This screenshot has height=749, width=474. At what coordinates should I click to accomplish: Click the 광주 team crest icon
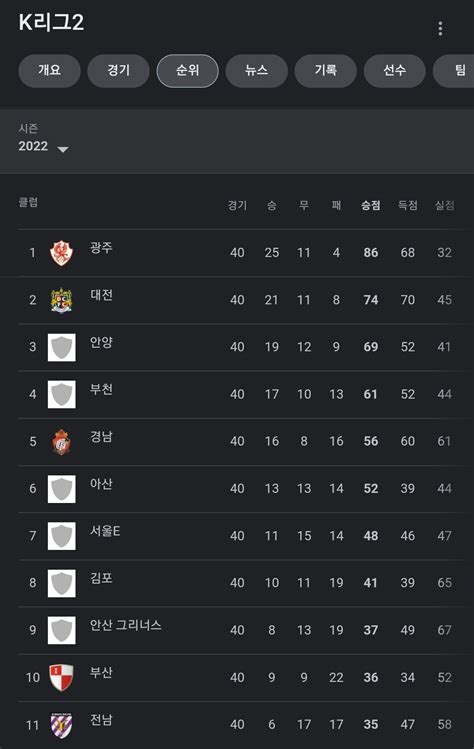pyautogui.click(x=62, y=253)
